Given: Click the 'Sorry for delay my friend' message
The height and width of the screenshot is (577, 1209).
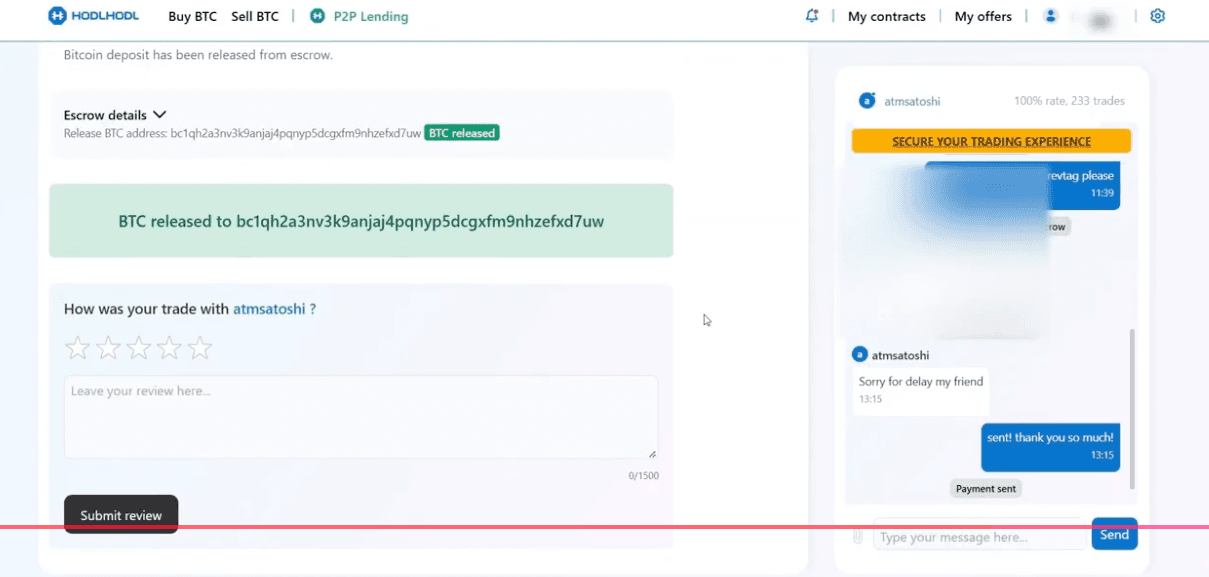Looking at the screenshot, I should pos(920,389).
